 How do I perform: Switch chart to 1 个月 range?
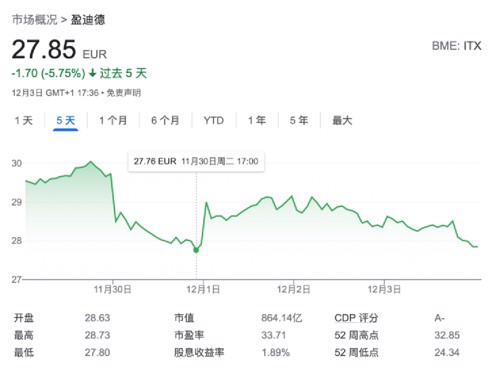[113, 120]
